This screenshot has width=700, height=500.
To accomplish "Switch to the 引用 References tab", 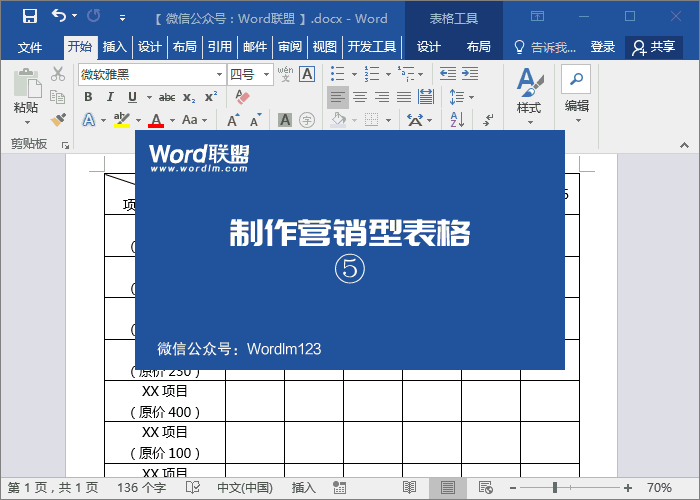I will pyautogui.click(x=220, y=46).
